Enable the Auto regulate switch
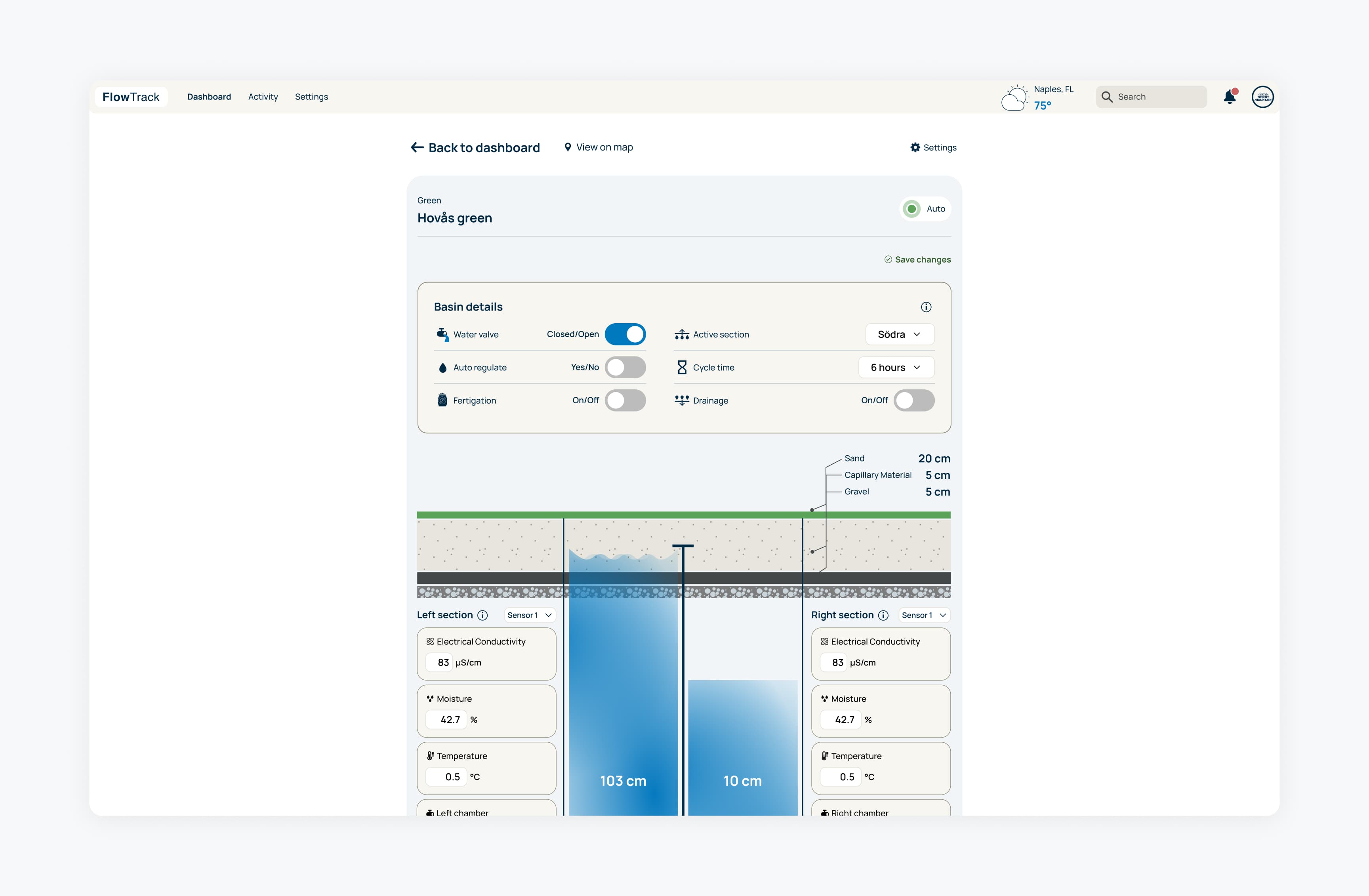The width and height of the screenshot is (1369, 896). [x=625, y=368]
